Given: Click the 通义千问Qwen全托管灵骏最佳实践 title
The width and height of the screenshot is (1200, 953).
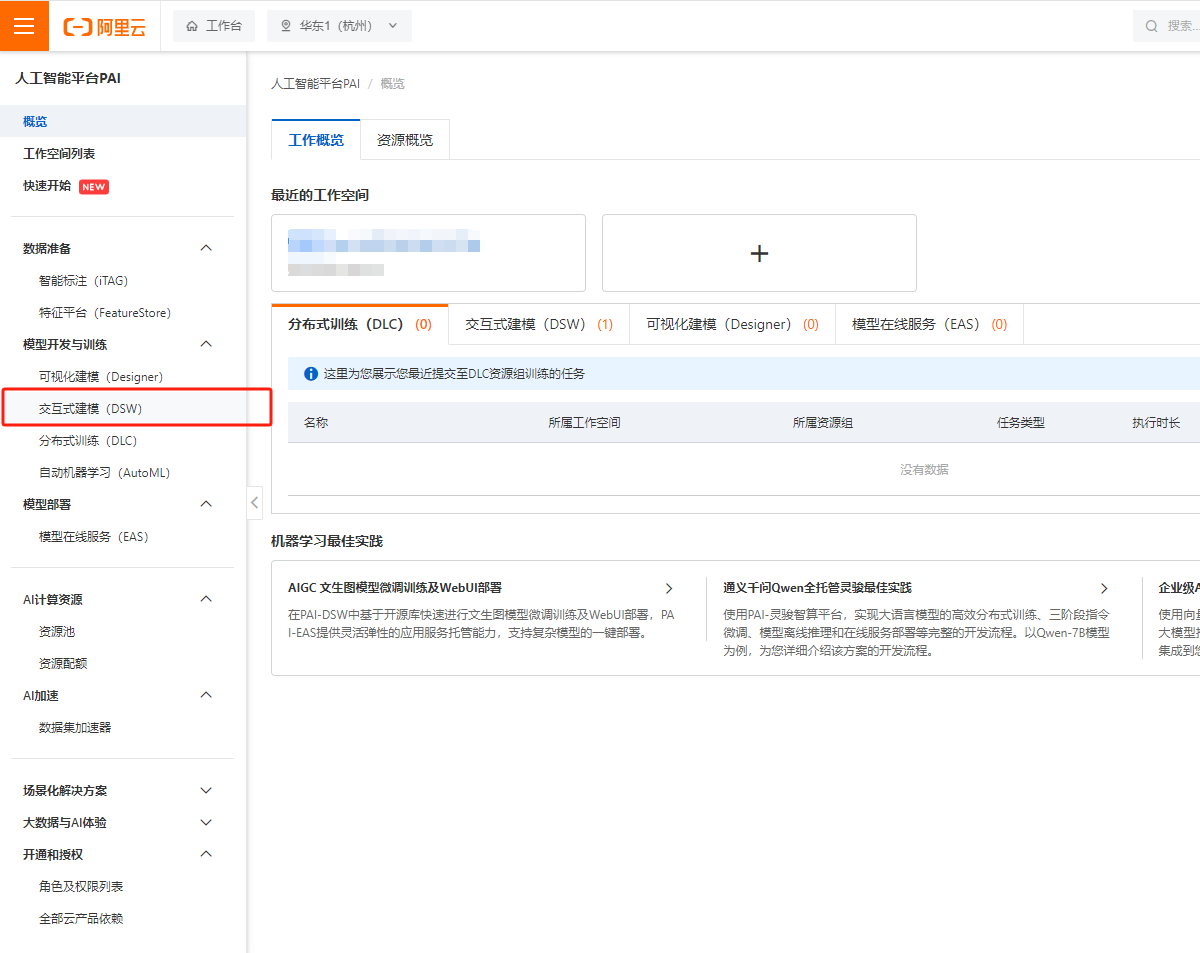Looking at the screenshot, I should tap(817, 588).
